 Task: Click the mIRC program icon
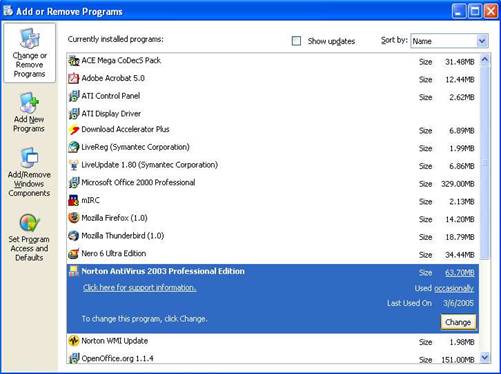pos(73,200)
